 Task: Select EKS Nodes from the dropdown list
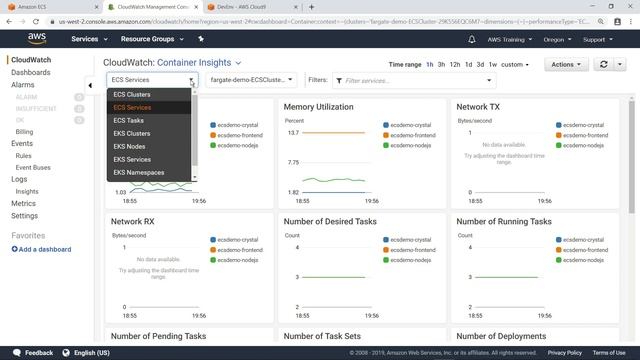149,147
